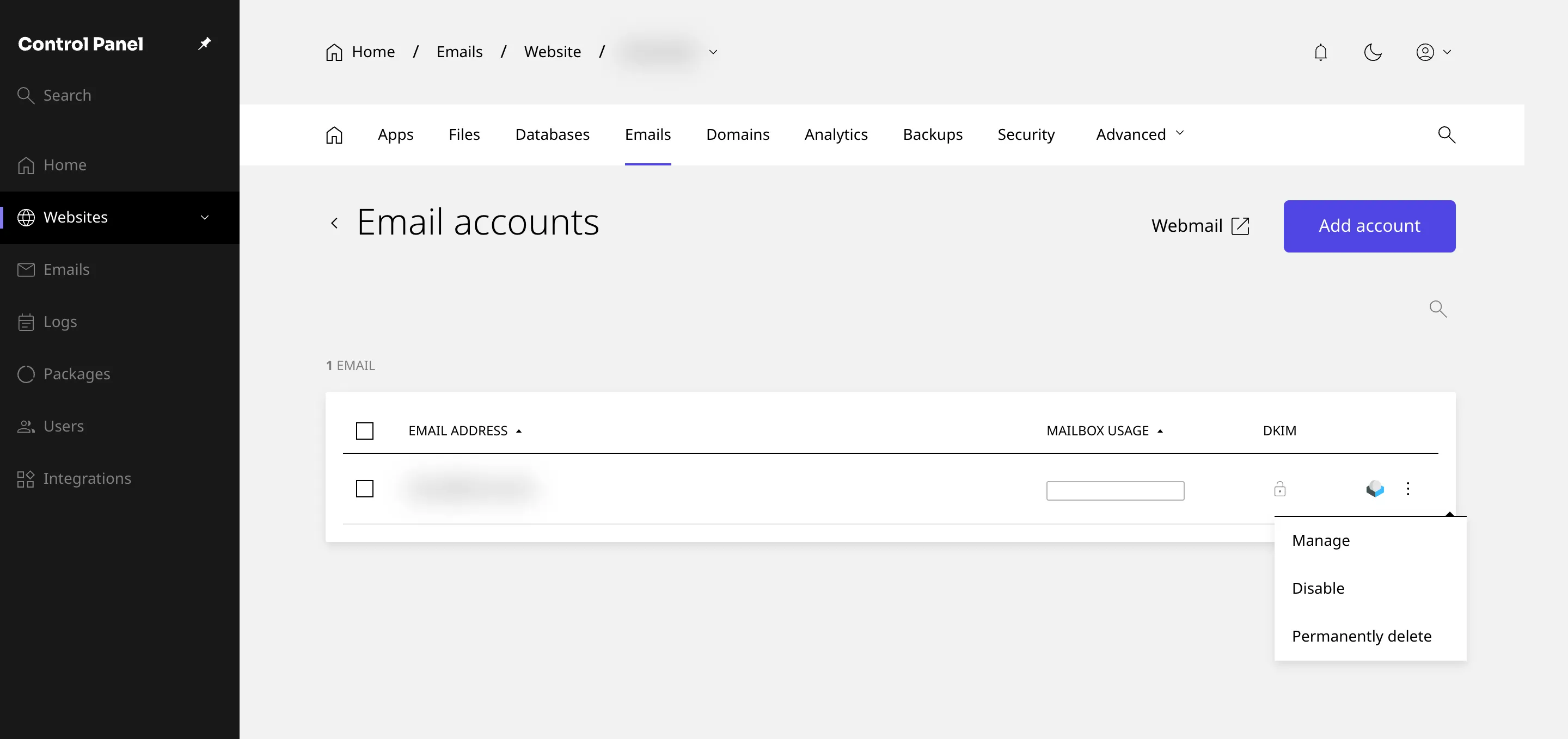
Task: Expand the Websites sidebar chevron
Action: point(205,217)
